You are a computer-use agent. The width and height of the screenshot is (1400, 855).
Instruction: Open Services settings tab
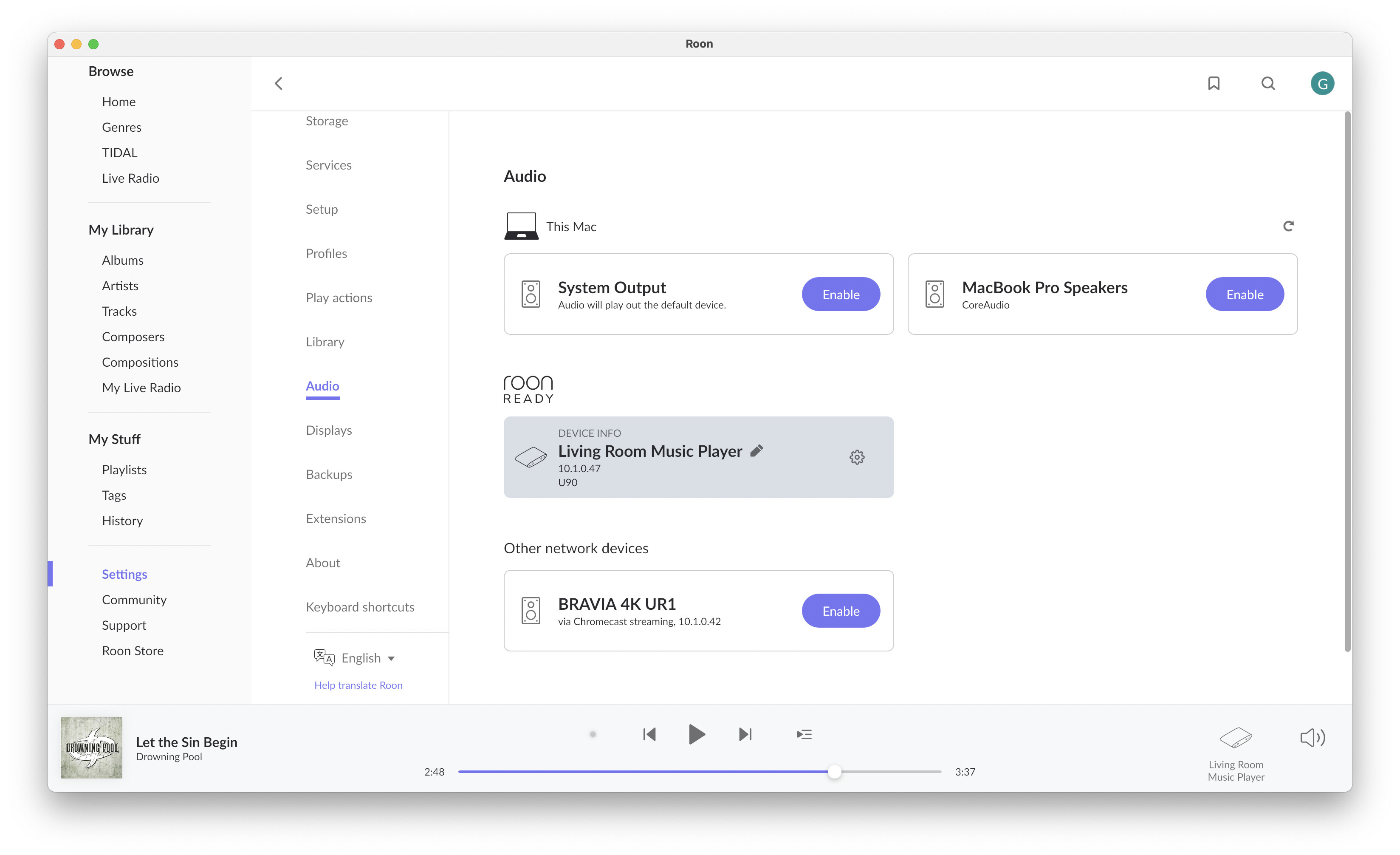tap(328, 165)
